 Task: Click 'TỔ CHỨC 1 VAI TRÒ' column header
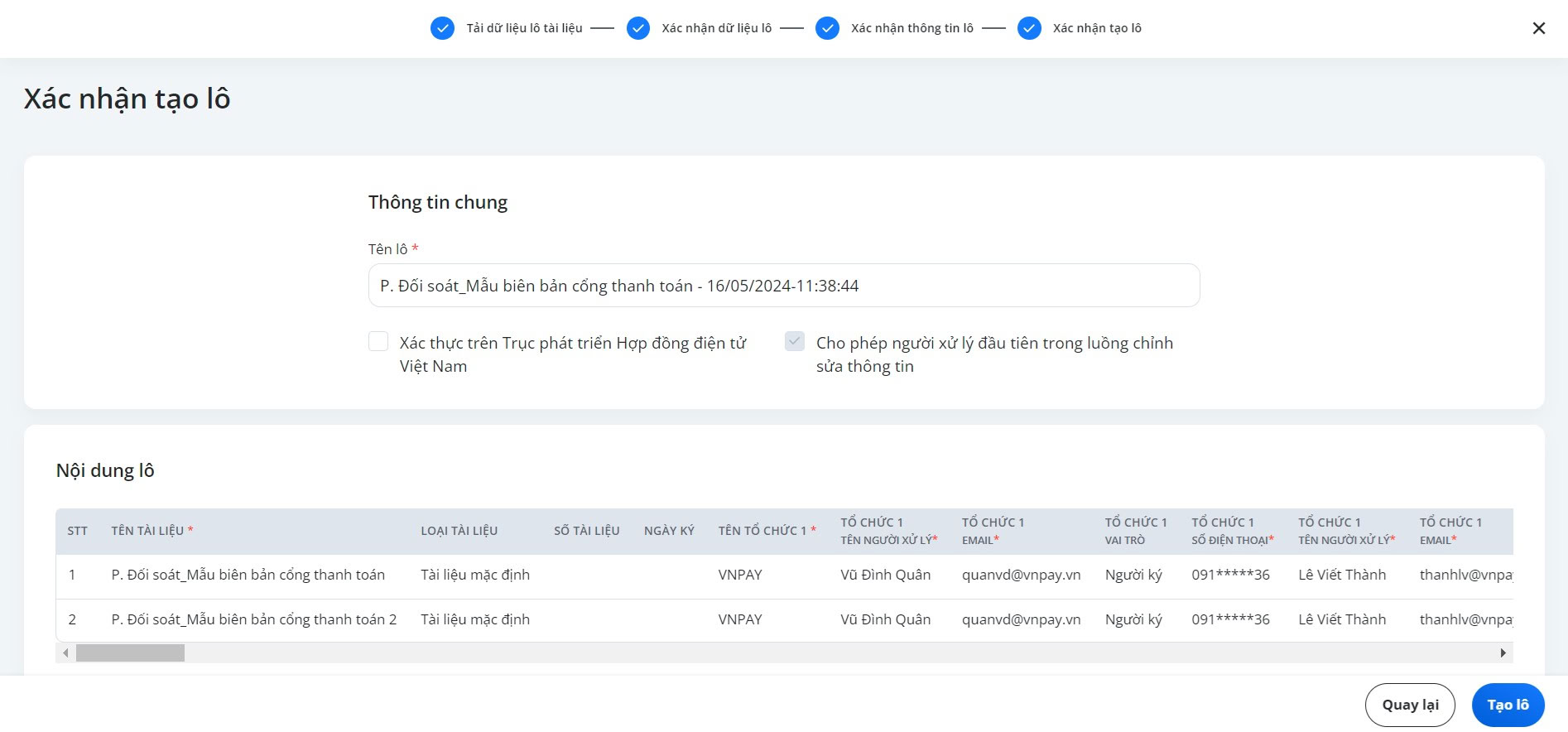coord(1135,531)
